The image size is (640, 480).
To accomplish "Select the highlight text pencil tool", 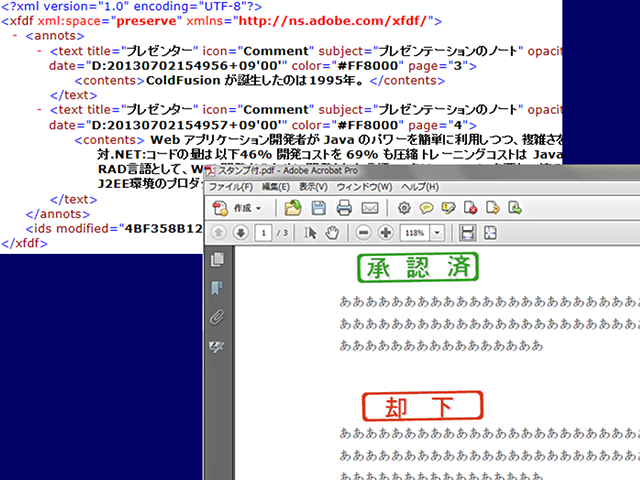I will coord(449,209).
